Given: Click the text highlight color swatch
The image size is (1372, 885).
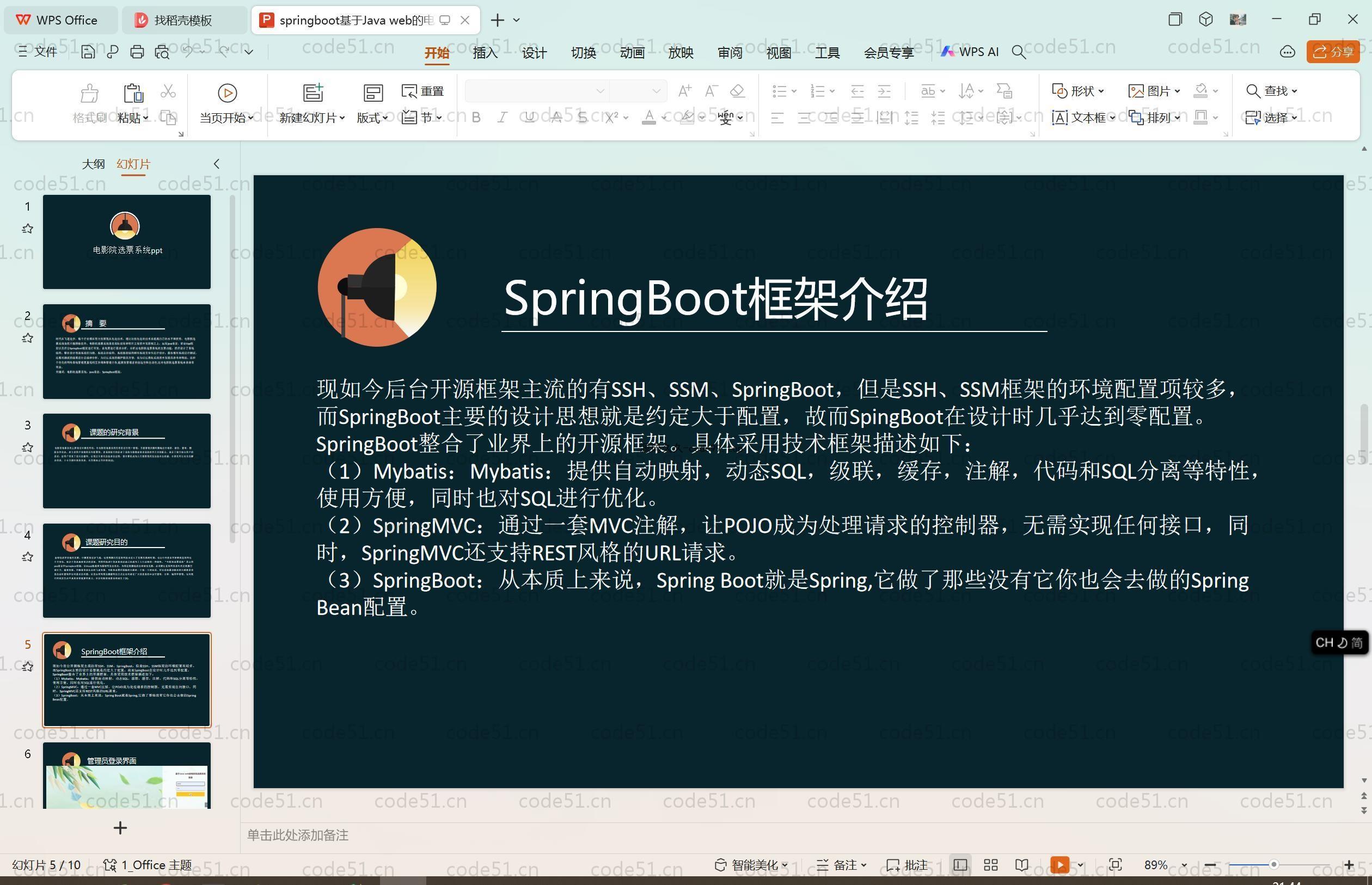Looking at the screenshot, I should point(687,118).
